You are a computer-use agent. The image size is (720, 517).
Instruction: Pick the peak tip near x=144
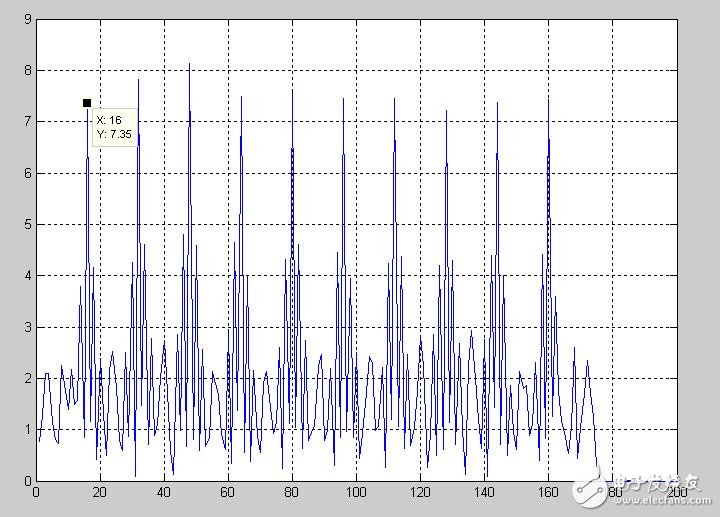point(497,101)
